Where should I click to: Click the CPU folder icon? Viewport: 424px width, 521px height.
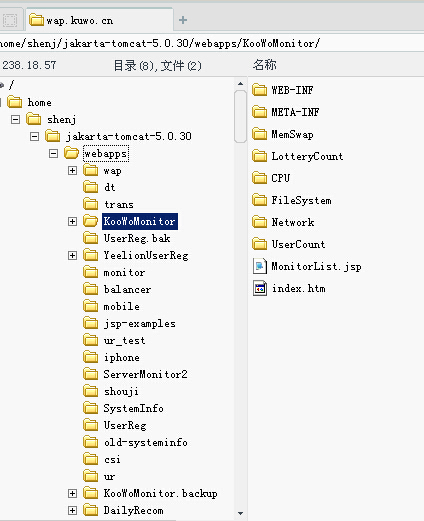pos(260,178)
